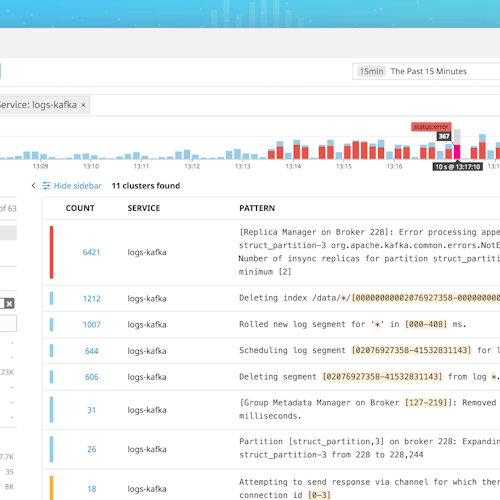This screenshot has width=500, height=500.
Task: Click the 10 s @ 13:17:10 timestamp tooltip
Action: [x=458, y=167]
